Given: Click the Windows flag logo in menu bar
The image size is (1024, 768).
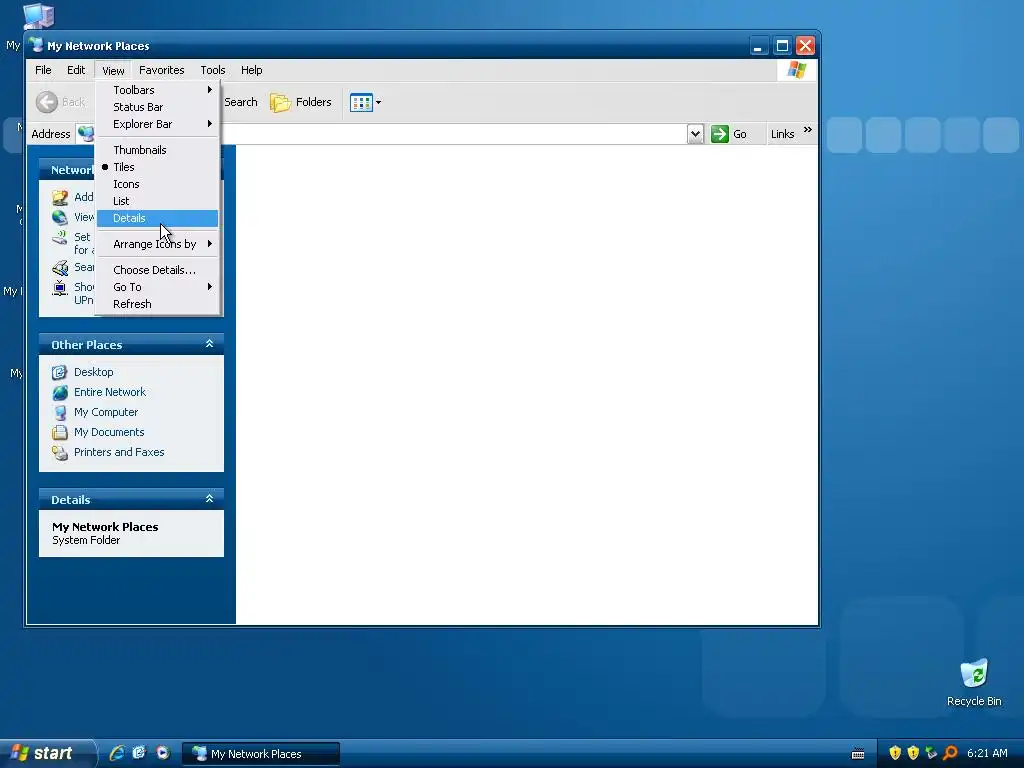Looking at the screenshot, I should pos(796,70).
